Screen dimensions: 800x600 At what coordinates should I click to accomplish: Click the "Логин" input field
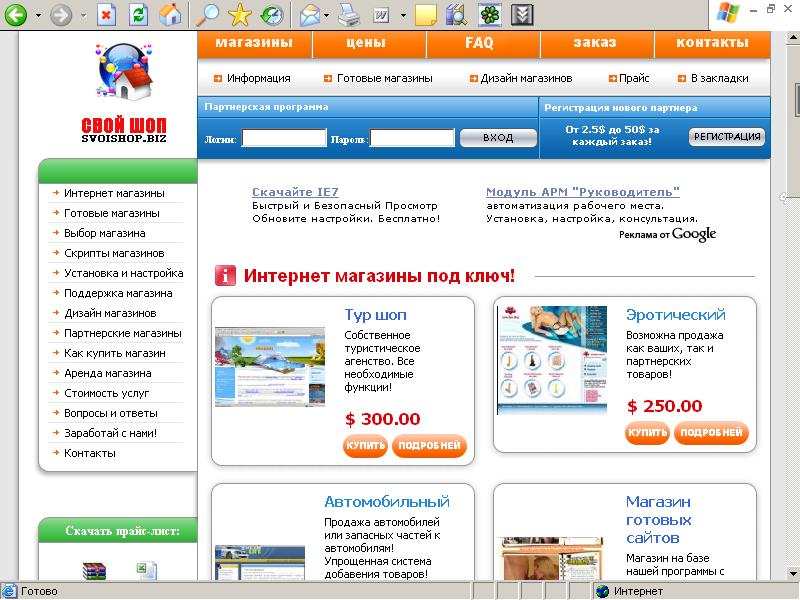[284, 138]
